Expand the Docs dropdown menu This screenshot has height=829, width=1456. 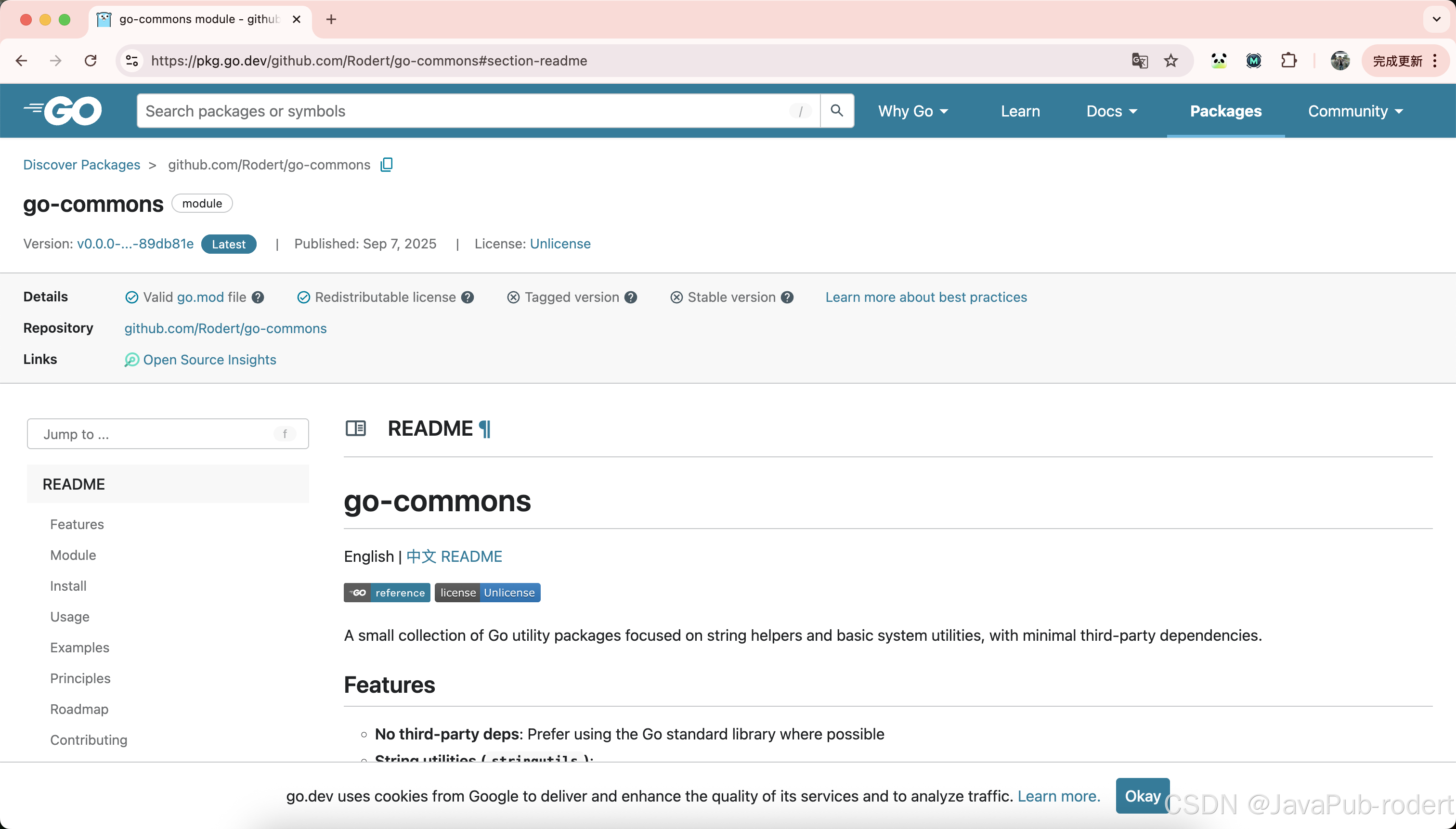(x=1112, y=111)
